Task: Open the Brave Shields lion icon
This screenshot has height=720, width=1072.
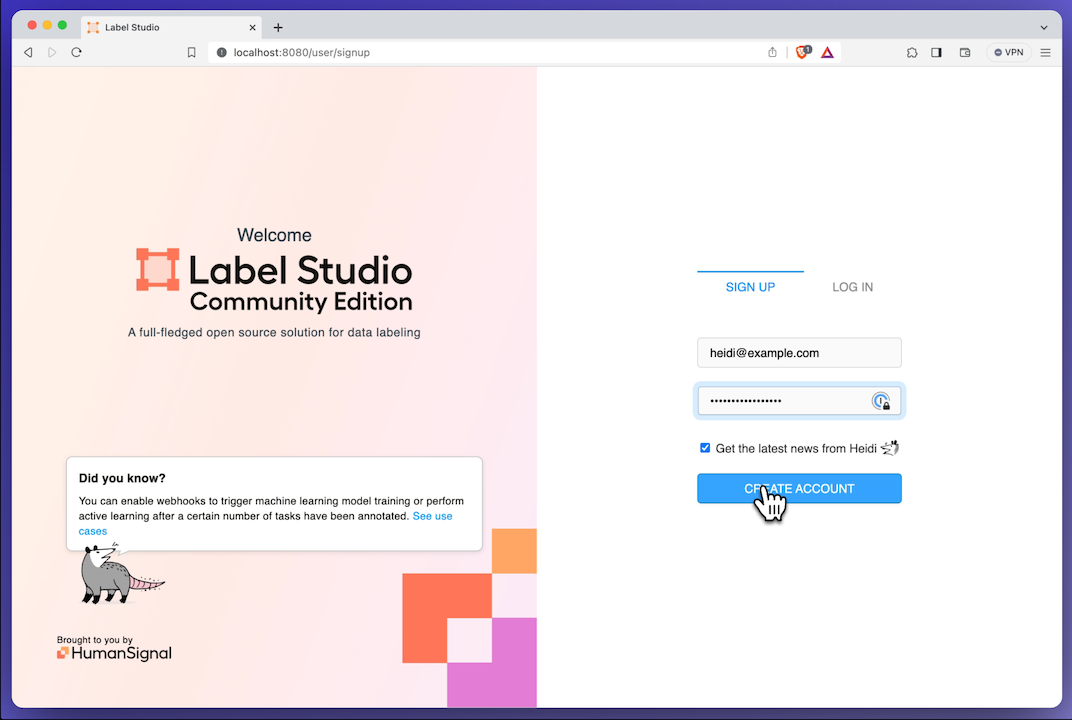Action: pyautogui.click(x=803, y=52)
